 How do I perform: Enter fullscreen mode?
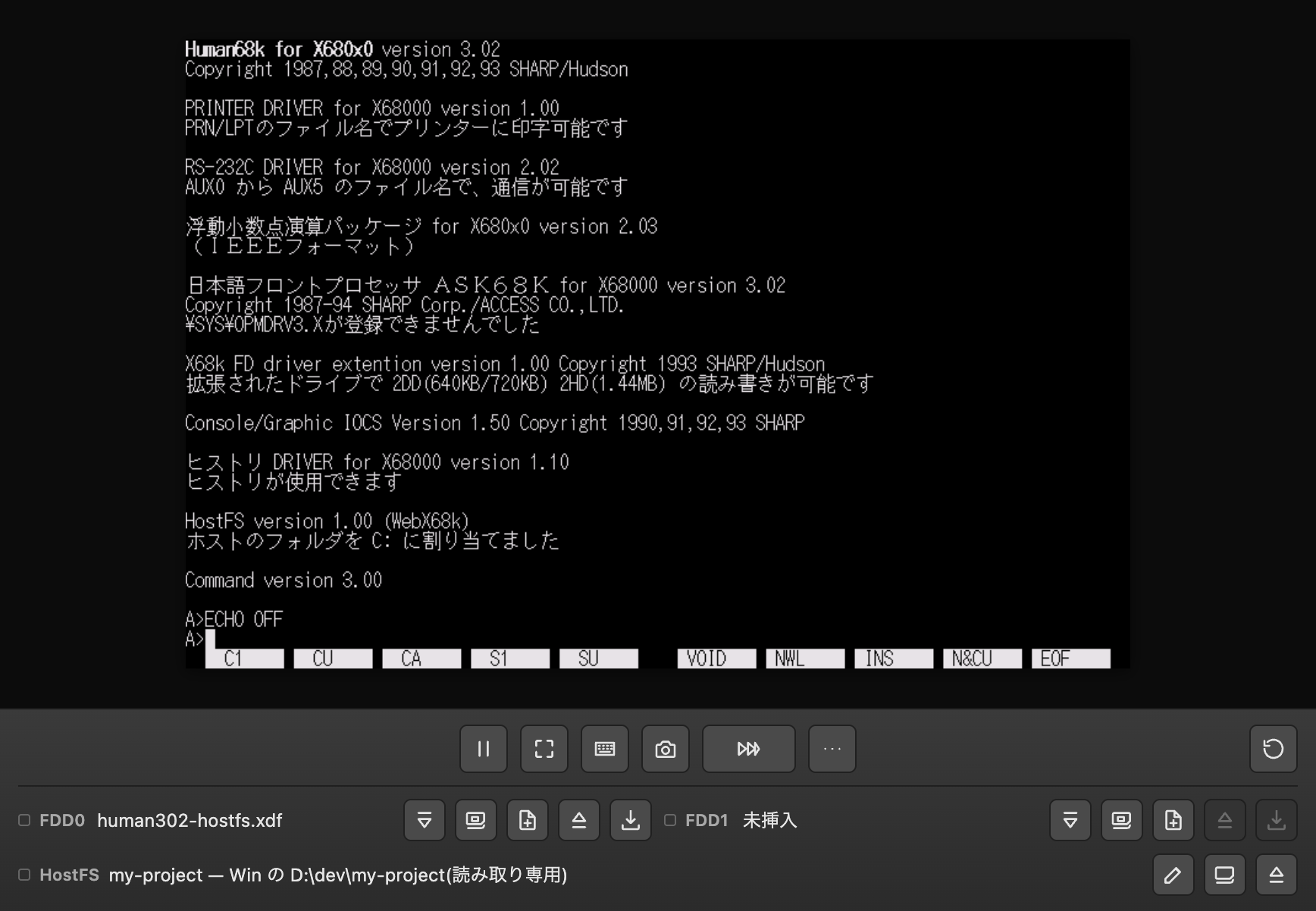[x=544, y=749]
